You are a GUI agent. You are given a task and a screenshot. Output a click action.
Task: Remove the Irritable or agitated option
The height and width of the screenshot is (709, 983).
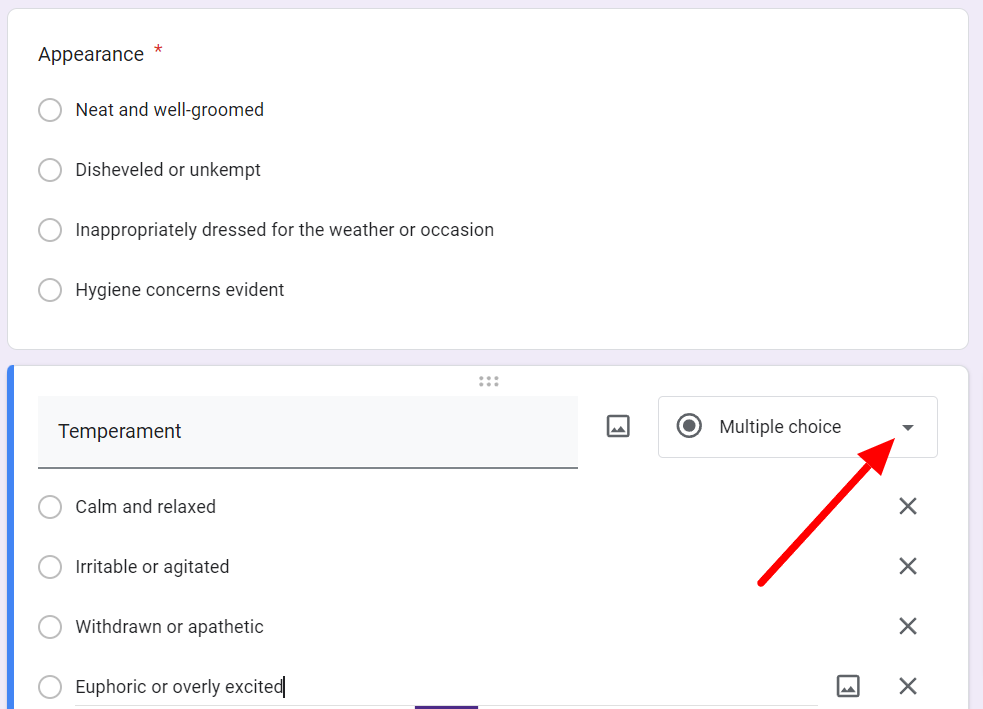pyautogui.click(x=908, y=566)
